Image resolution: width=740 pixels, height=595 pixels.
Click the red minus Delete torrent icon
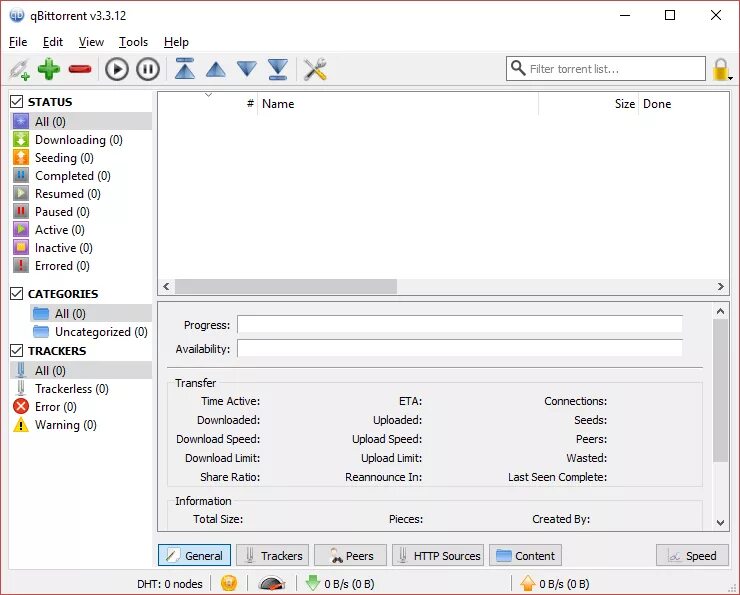80,69
